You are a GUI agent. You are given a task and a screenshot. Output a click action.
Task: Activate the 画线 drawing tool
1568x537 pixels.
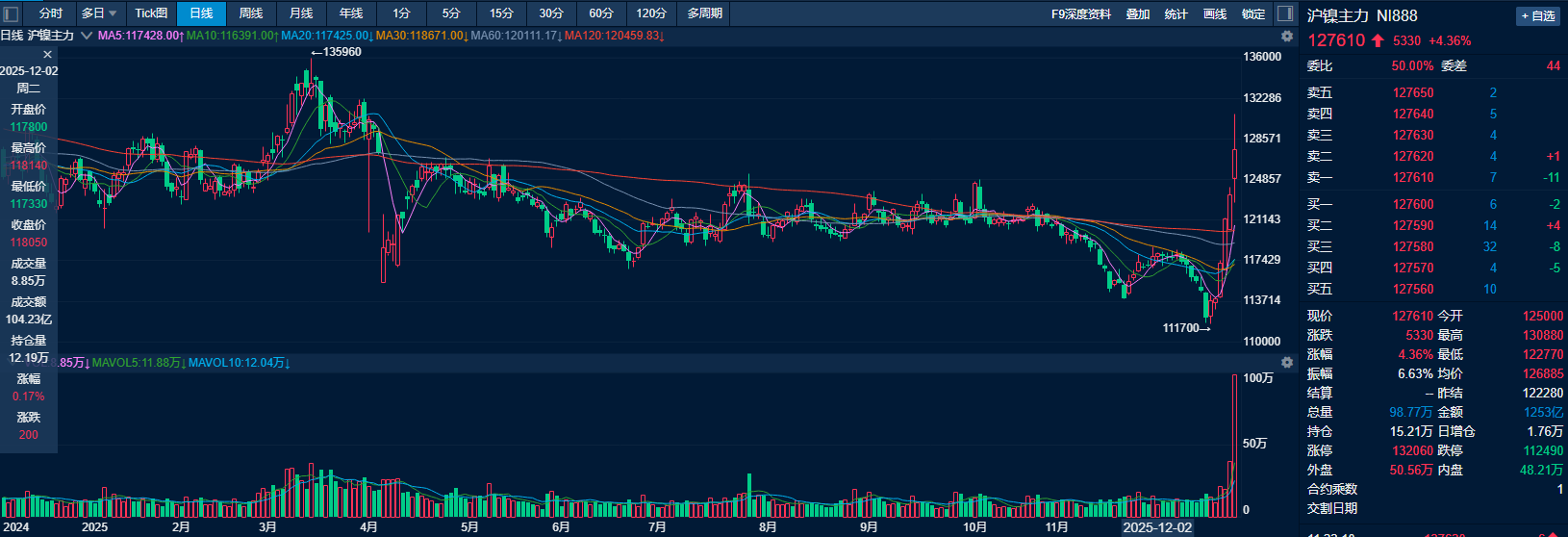1215,14
